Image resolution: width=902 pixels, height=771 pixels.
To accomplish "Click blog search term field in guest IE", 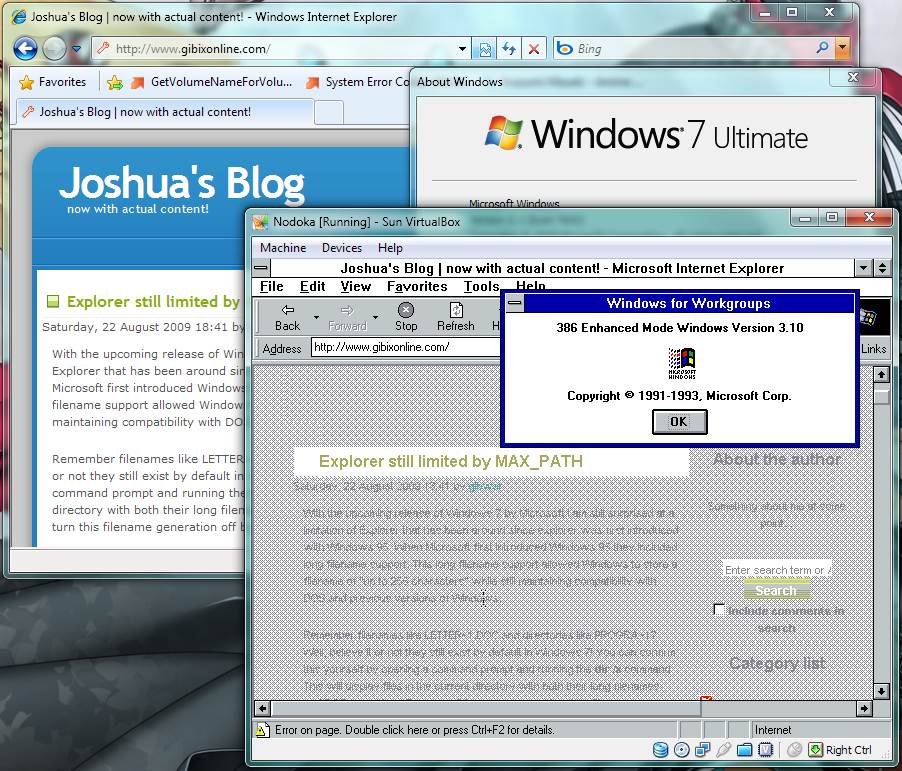I will tap(777, 570).
